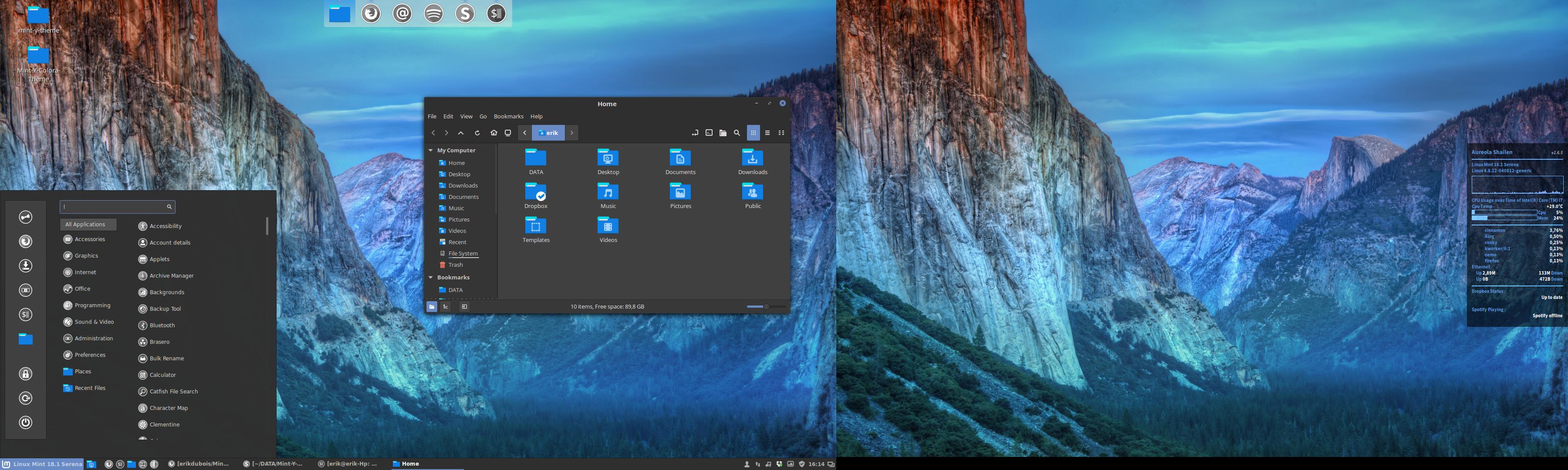The height and width of the screenshot is (470, 1568).
Task: Open the View menu
Action: point(466,116)
